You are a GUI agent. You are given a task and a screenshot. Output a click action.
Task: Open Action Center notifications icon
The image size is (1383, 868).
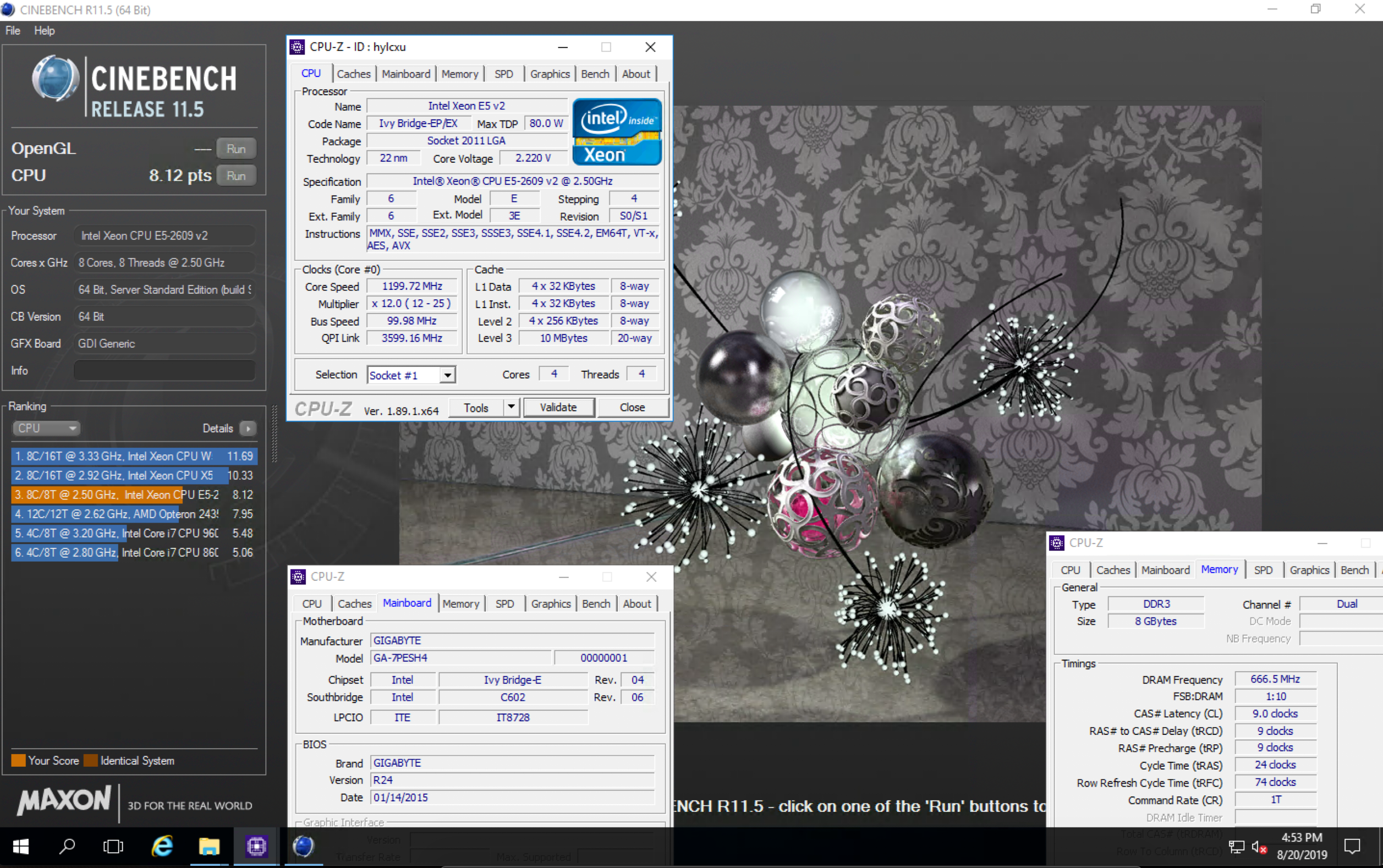click(x=1353, y=847)
